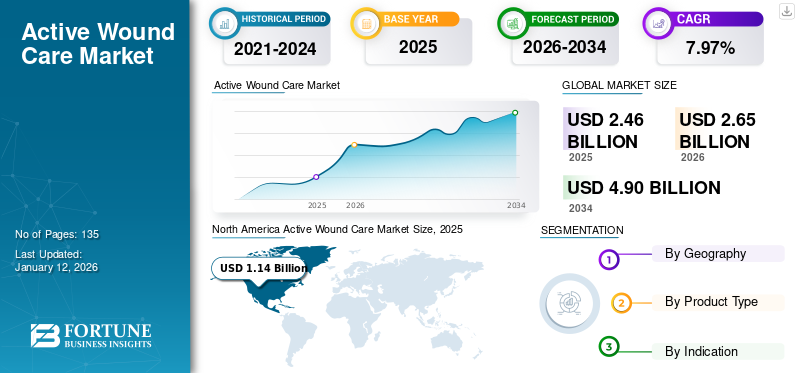800x373 pixels.
Task: Click the download icon in top corner
Action: pos(787,11)
